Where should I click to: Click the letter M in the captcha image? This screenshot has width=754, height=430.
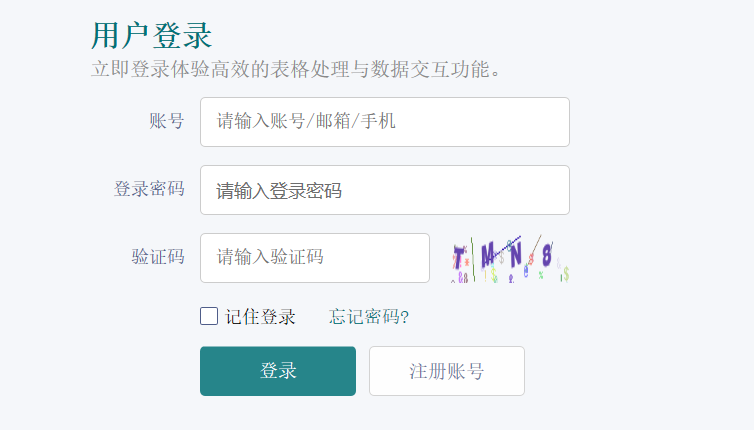tap(487, 255)
